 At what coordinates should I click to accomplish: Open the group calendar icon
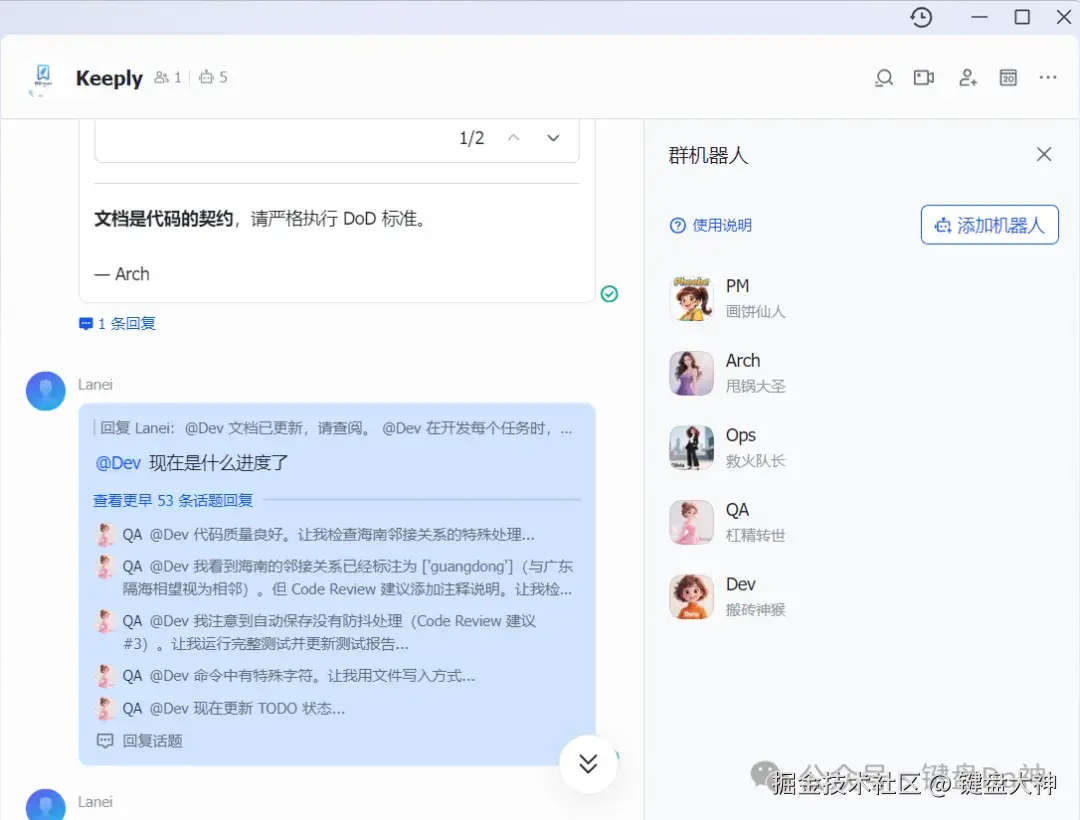(x=1008, y=77)
